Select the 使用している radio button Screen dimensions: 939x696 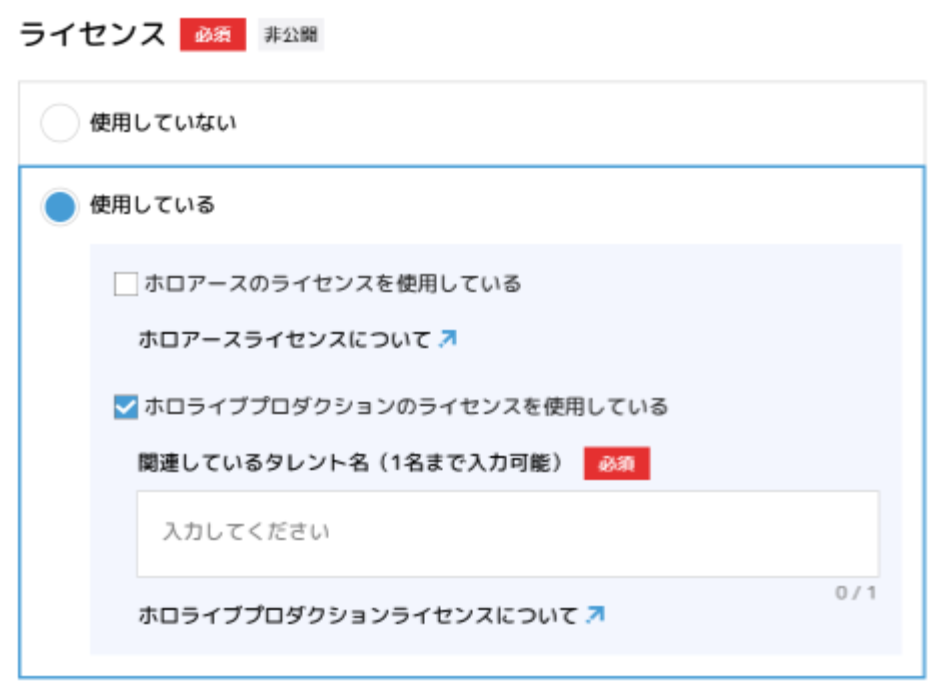tap(59, 206)
